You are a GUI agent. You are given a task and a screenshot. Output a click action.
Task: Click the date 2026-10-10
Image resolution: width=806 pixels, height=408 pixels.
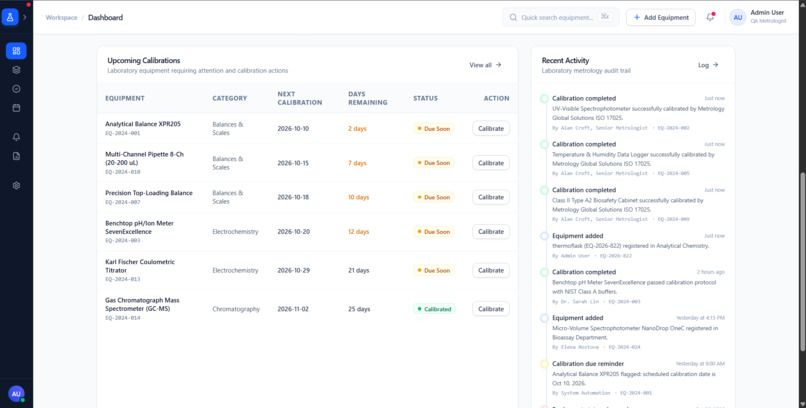pyautogui.click(x=294, y=128)
